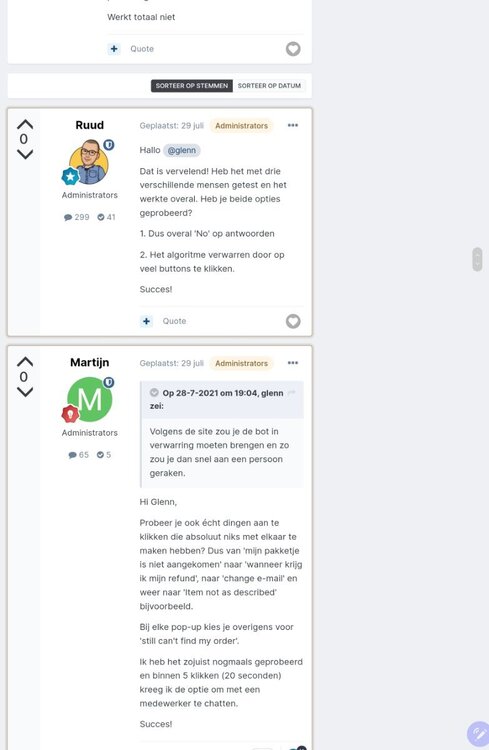
Task: Upvote Ruud's answer
Action: point(25,124)
